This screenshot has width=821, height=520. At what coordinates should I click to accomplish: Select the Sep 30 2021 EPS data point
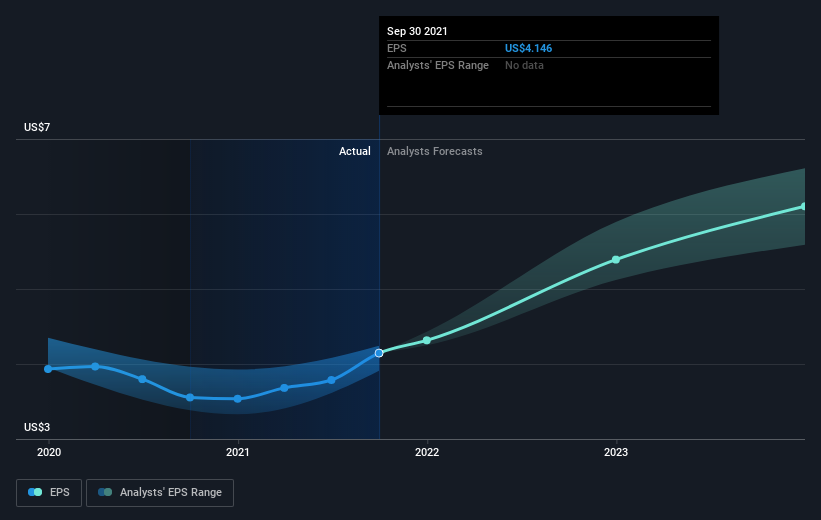click(x=379, y=353)
